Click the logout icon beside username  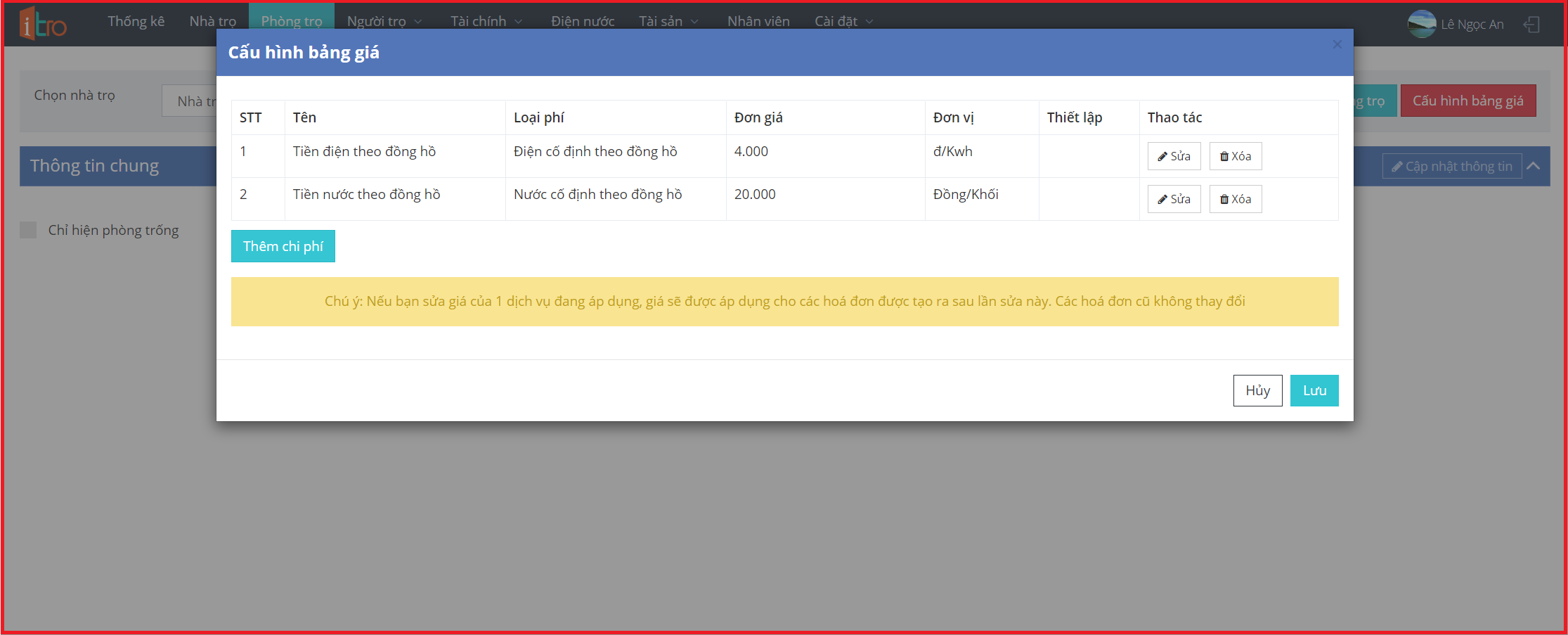[x=1531, y=25]
